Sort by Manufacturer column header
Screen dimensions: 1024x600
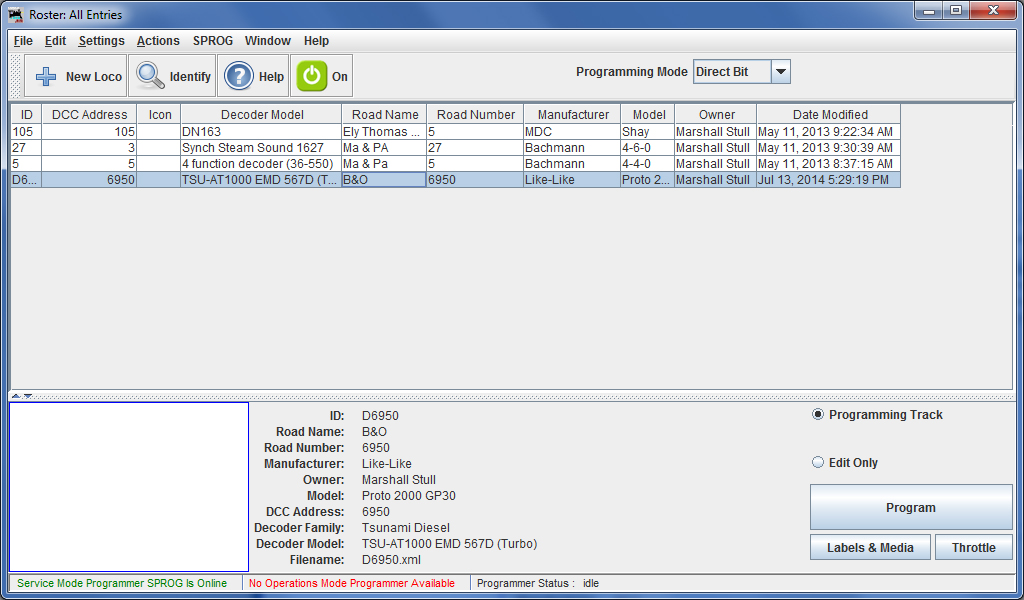573,114
